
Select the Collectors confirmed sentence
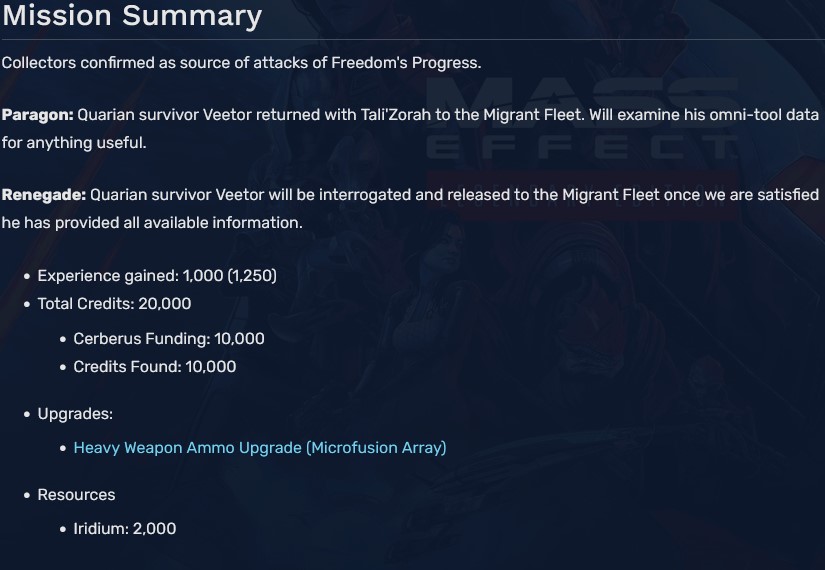click(241, 62)
